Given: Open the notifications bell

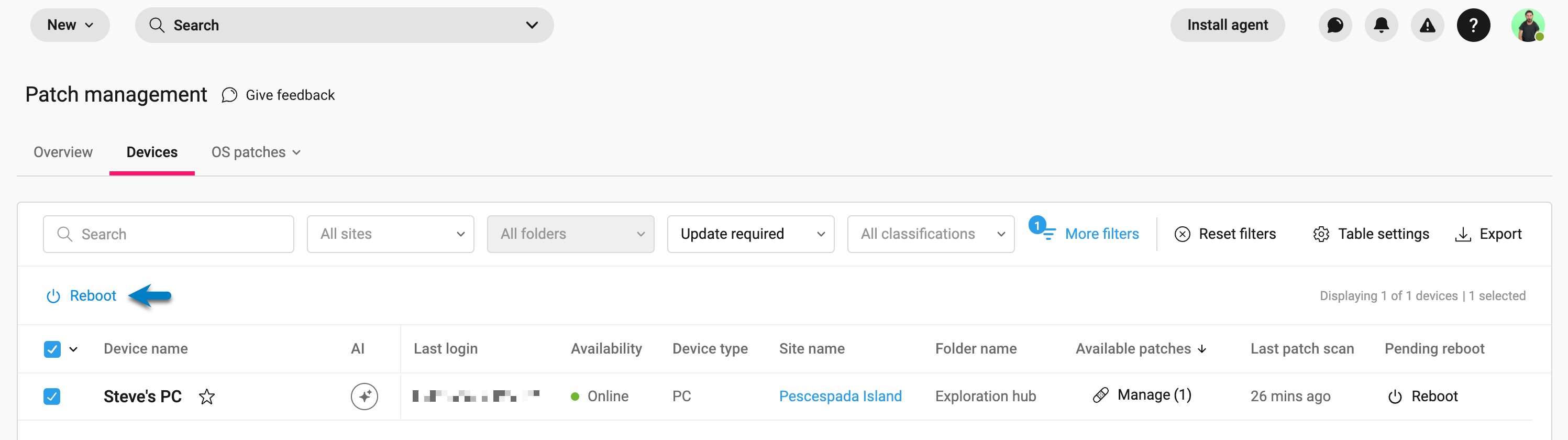Looking at the screenshot, I should pyautogui.click(x=1381, y=25).
